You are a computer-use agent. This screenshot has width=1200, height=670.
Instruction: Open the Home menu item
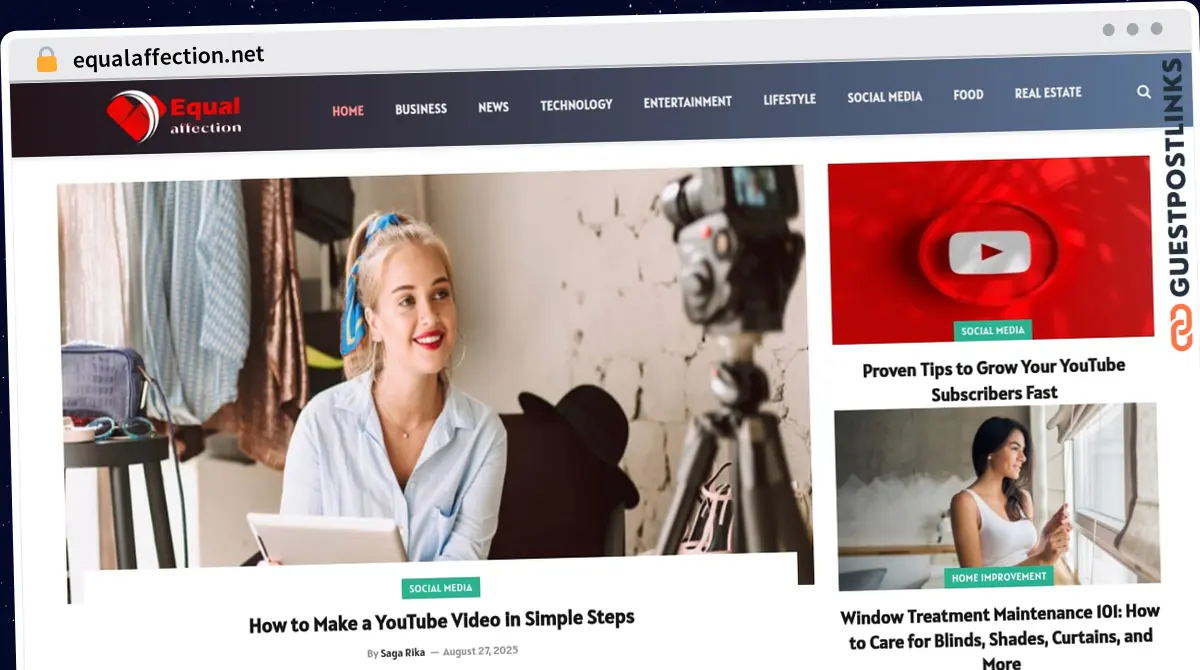pyautogui.click(x=348, y=110)
